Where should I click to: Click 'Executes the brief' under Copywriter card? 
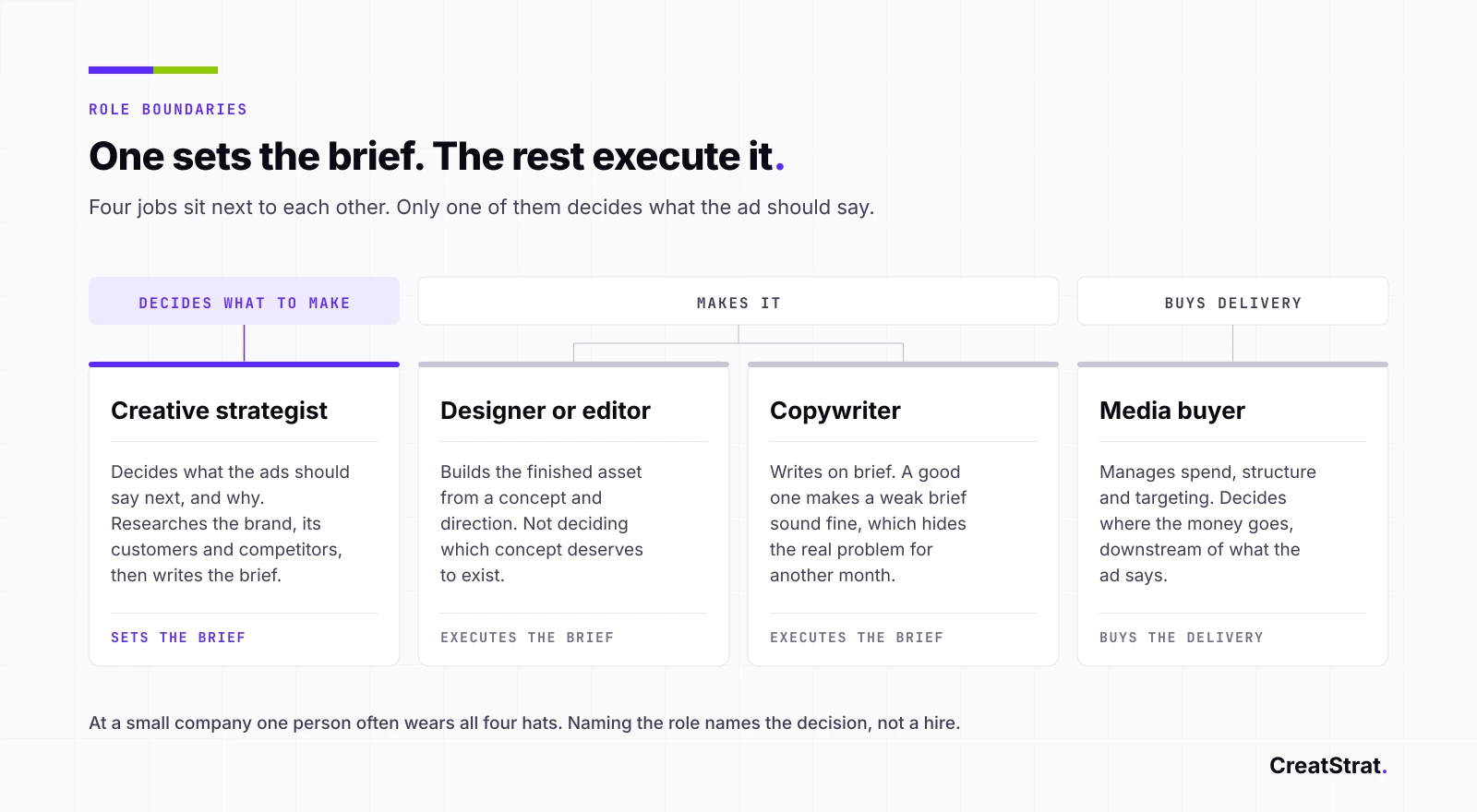(x=857, y=638)
